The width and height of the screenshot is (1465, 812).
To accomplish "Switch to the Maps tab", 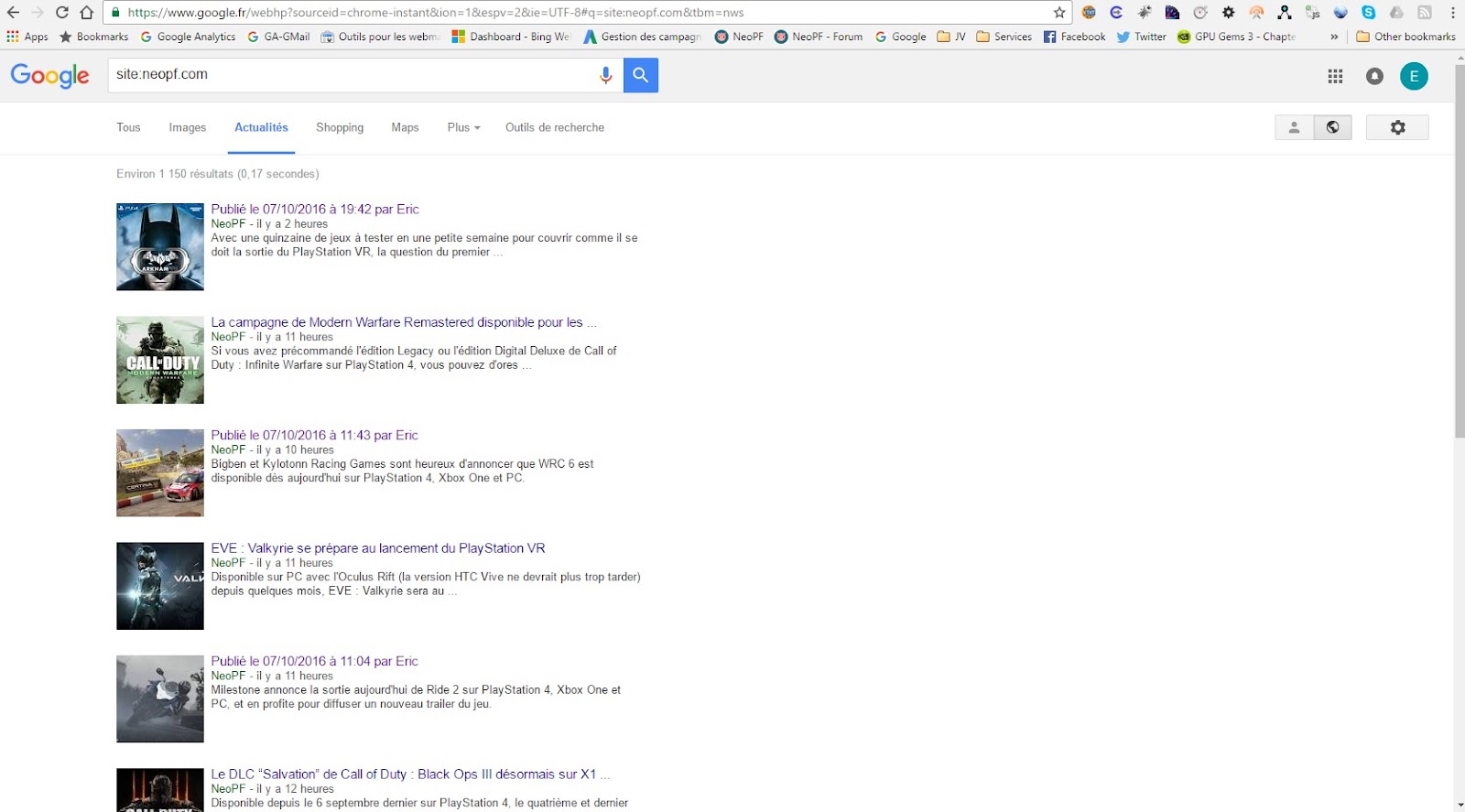I will tap(405, 127).
